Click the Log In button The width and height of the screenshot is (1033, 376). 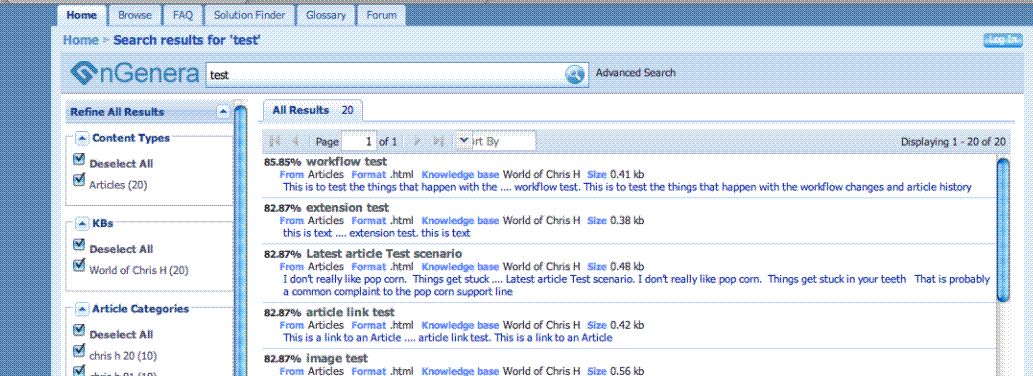point(1003,40)
